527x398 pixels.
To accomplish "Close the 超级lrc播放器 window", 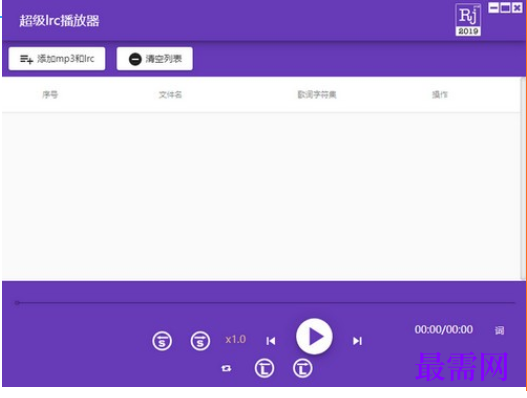I will click(517, 8).
